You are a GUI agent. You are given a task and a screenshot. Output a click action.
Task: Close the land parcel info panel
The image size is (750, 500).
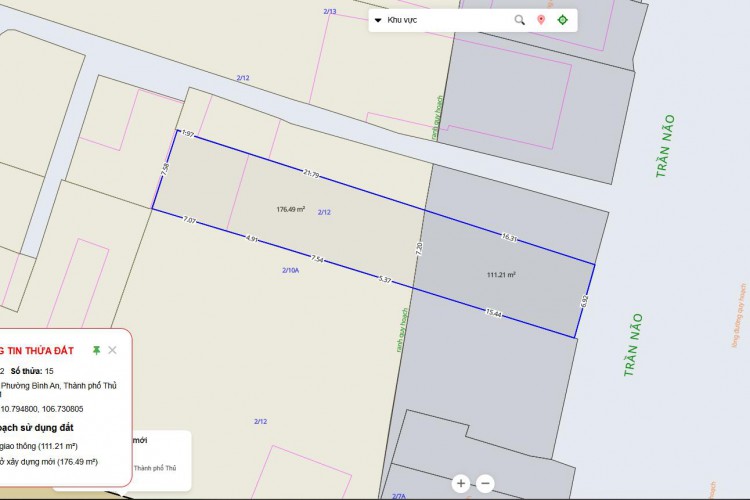[x=112, y=350]
